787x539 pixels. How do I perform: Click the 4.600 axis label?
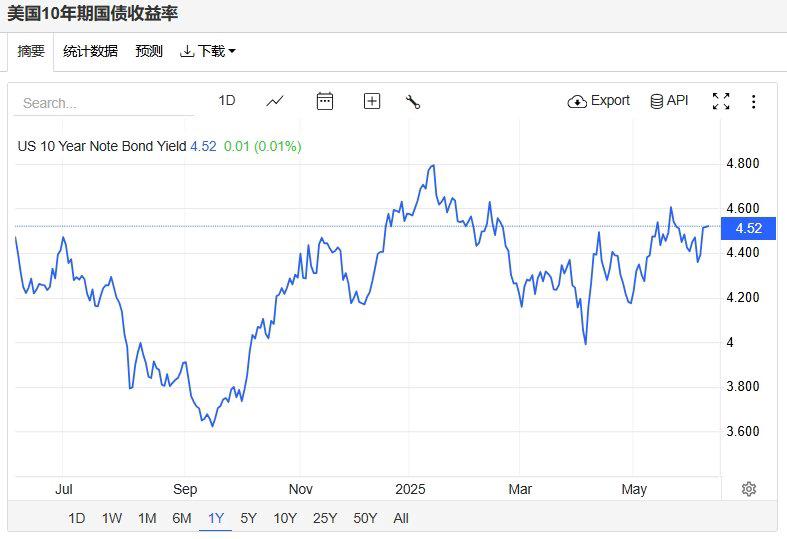coord(743,208)
